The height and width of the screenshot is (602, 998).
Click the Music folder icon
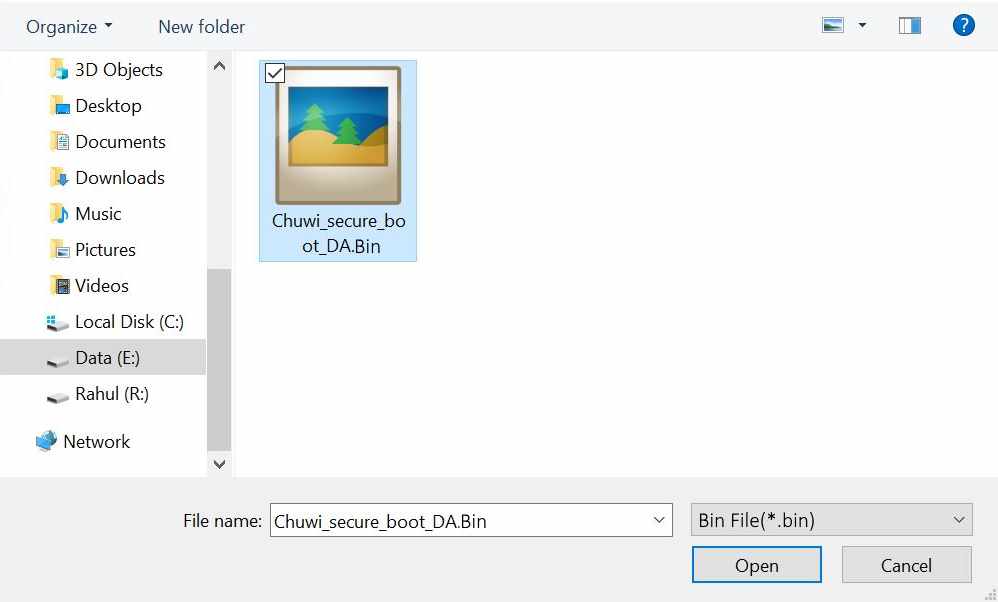coord(59,213)
